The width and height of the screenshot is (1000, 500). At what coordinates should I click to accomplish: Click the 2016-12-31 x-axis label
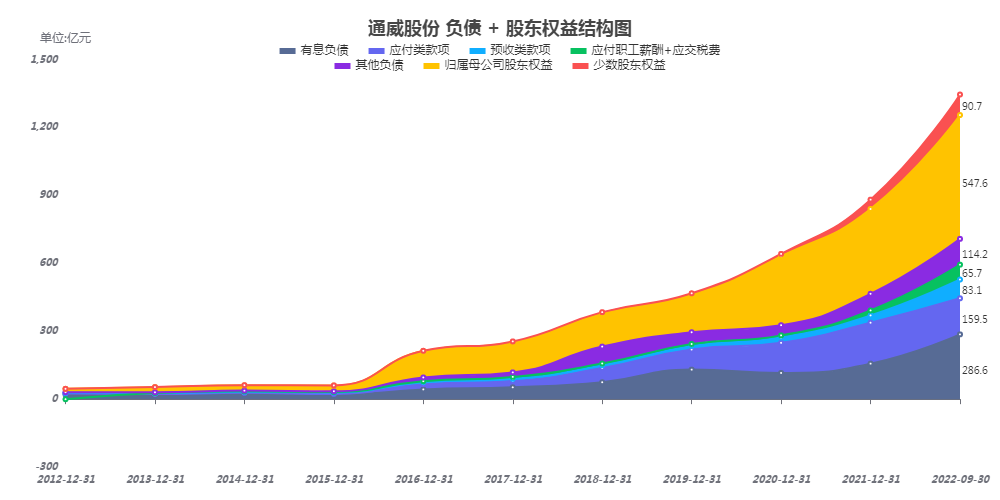(423, 479)
